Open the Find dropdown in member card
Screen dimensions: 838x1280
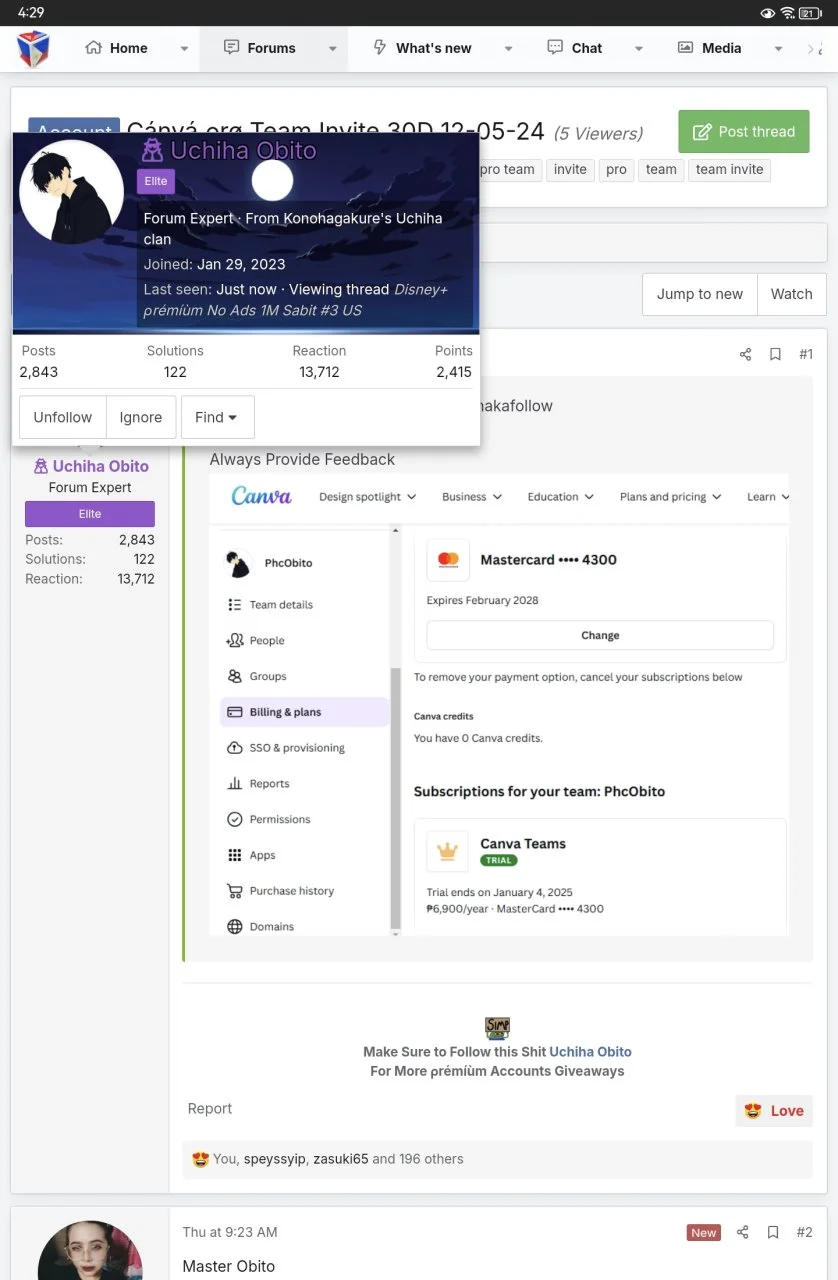(x=217, y=417)
